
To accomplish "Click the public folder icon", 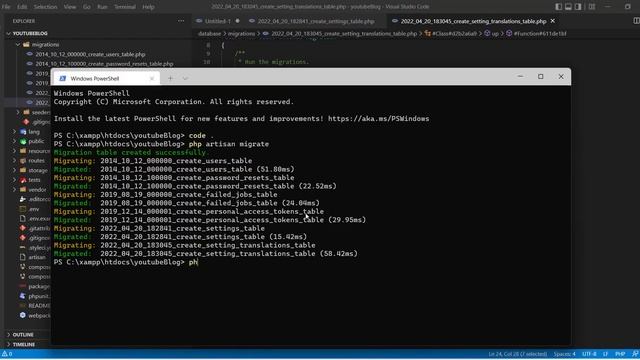I will pos(23,141).
